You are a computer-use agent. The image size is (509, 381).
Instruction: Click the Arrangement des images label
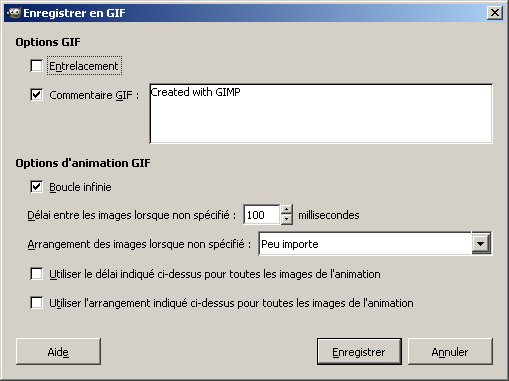click(x=139, y=244)
